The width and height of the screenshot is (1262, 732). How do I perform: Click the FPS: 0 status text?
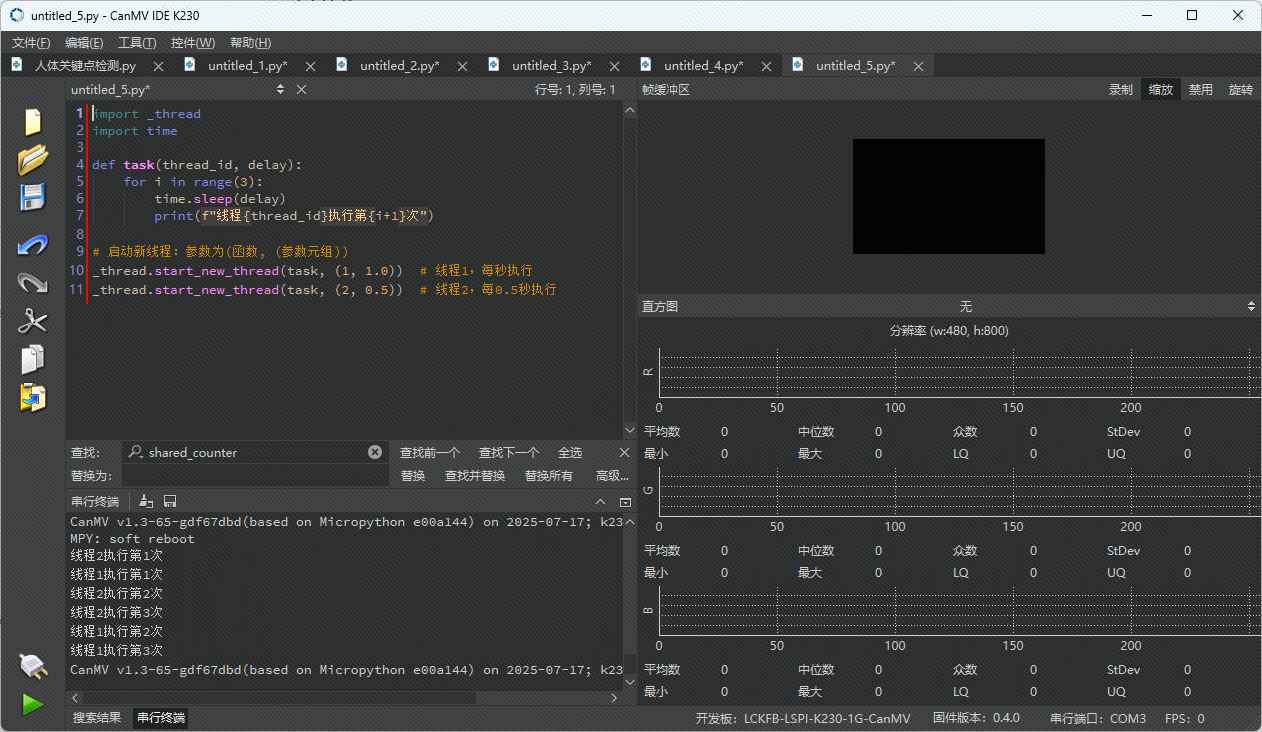coord(1184,719)
